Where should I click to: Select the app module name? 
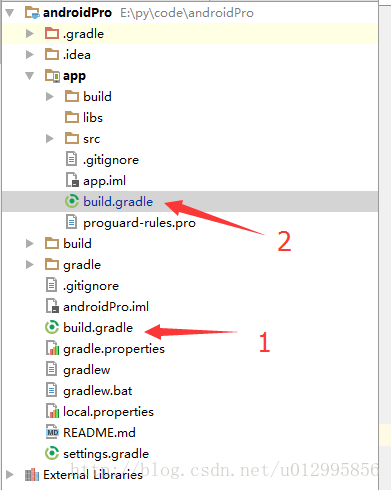[x=74, y=77]
